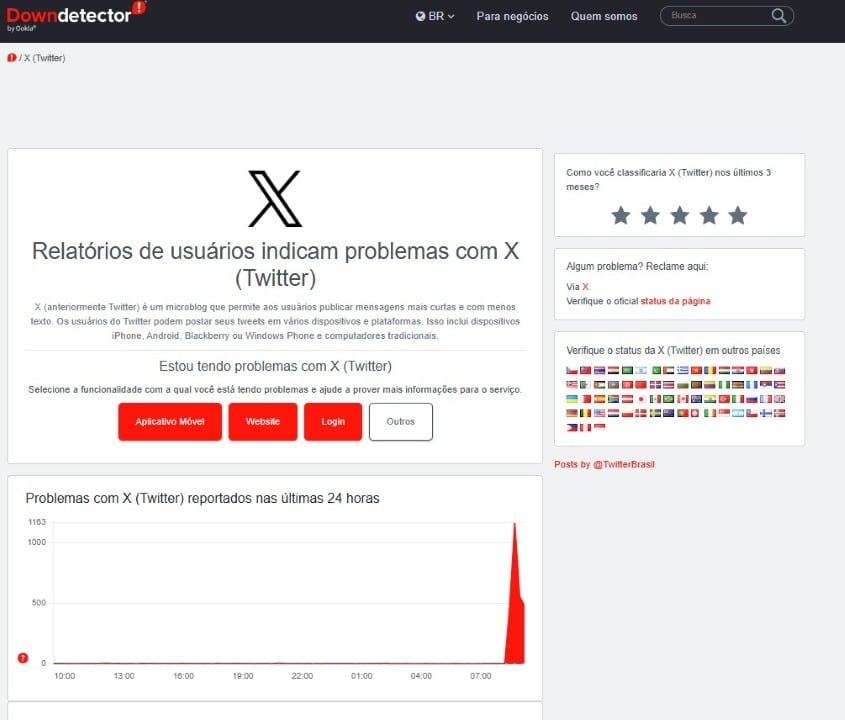
Task: Click the X (Twitter) breadcrumb link
Action: (x=44, y=58)
